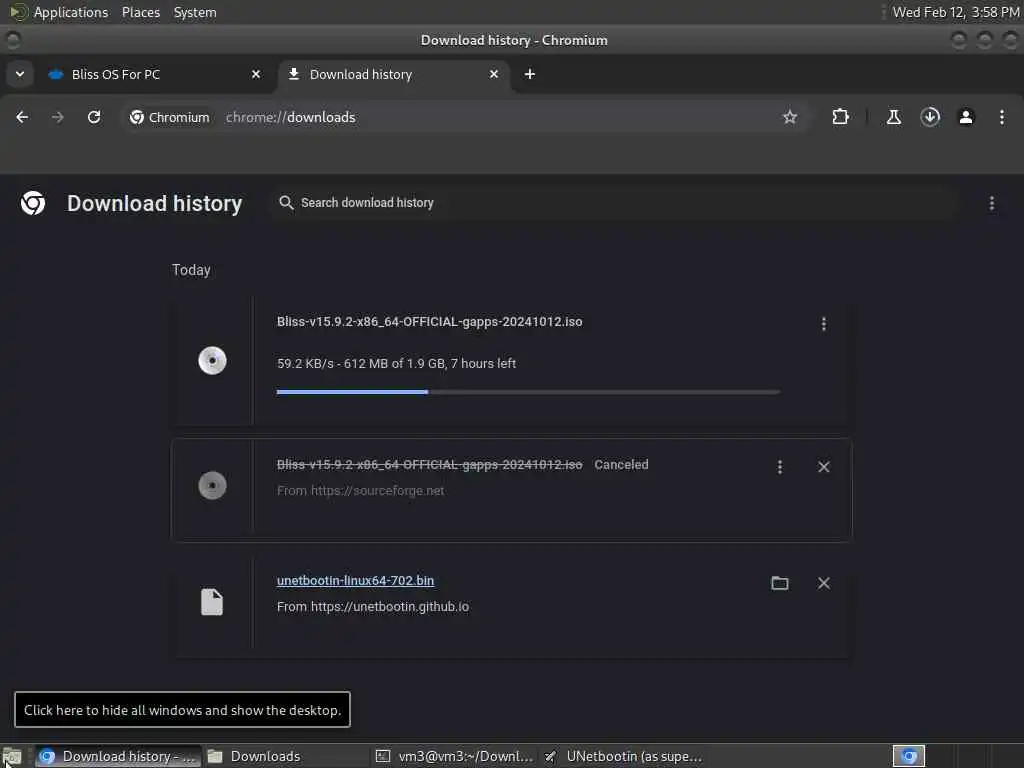Click the workspace switcher in the taskbar

coord(908,756)
